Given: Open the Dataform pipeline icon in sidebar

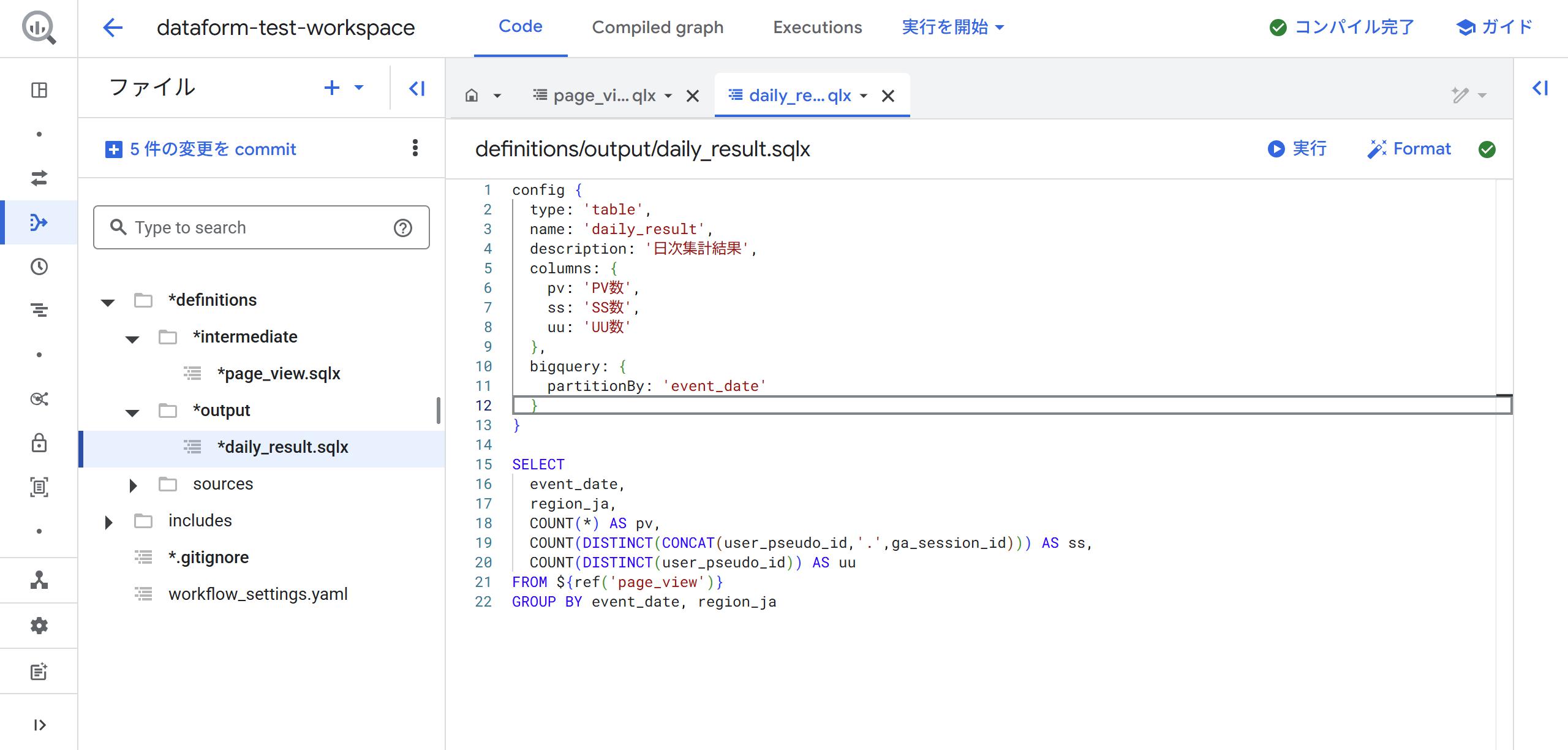Looking at the screenshot, I should point(39,222).
